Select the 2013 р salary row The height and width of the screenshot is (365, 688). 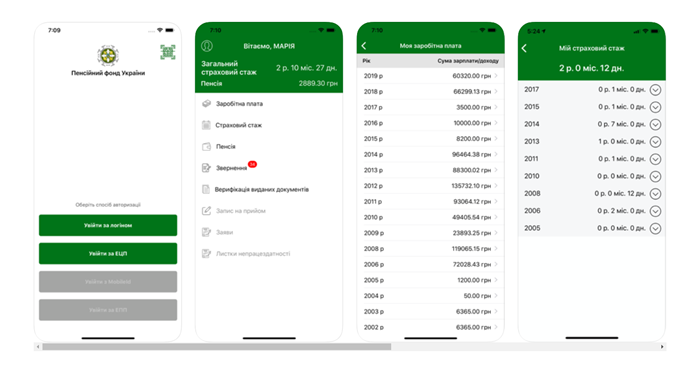[x=430, y=170]
